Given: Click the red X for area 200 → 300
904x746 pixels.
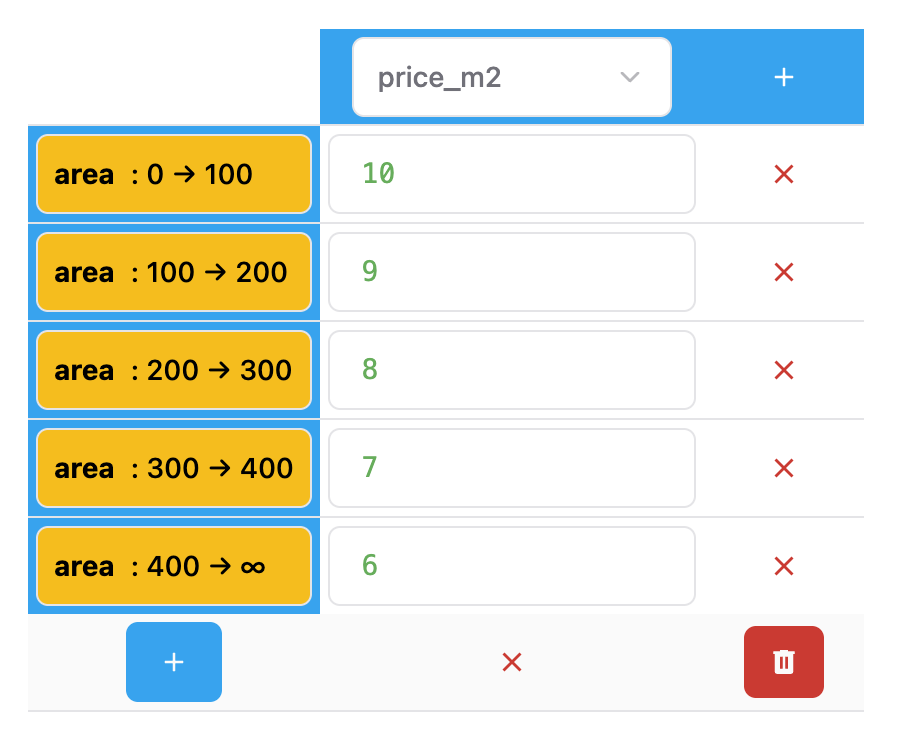Looking at the screenshot, I should 784,370.
